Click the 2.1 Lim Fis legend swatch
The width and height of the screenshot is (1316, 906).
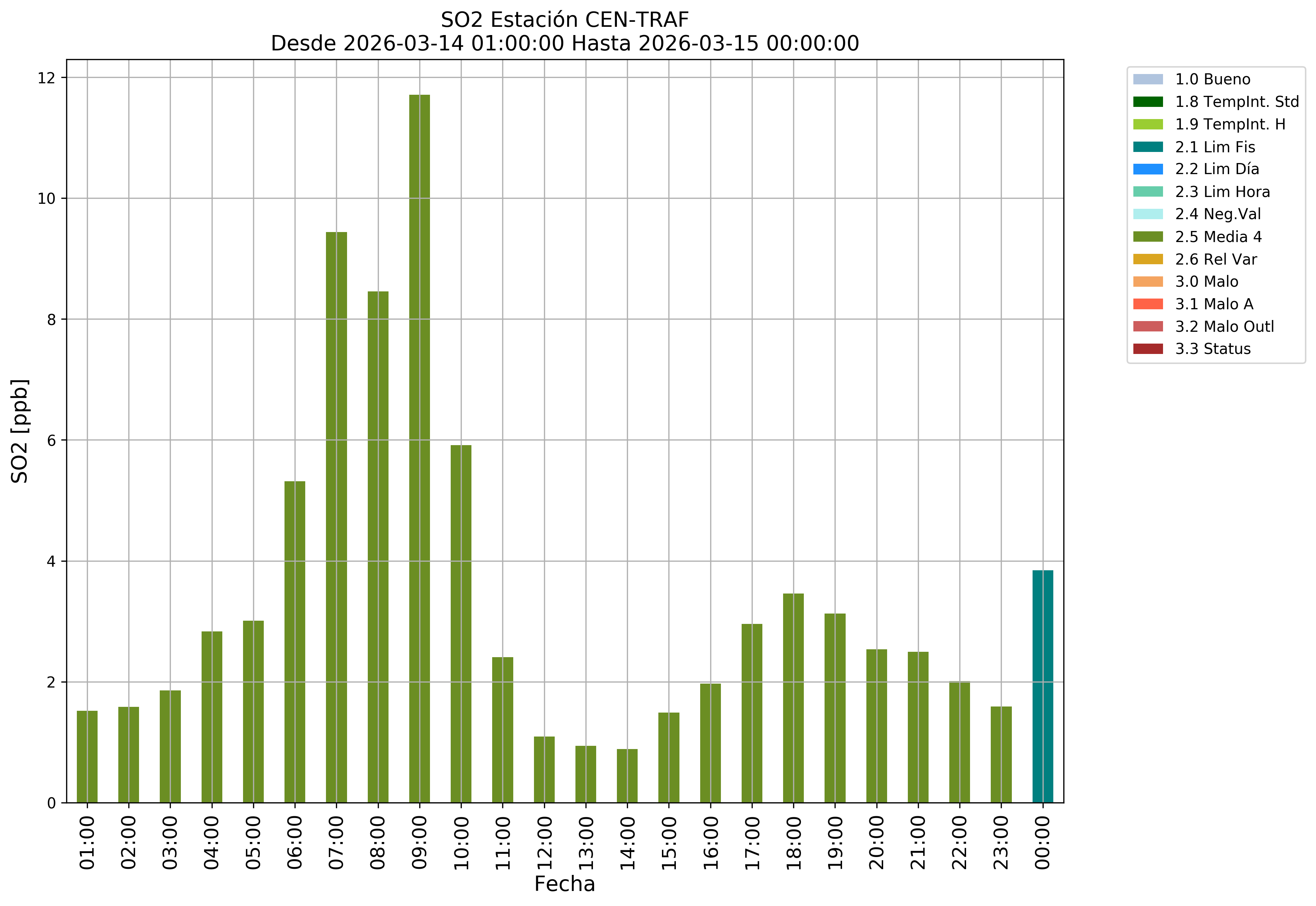(x=1147, y=147)
